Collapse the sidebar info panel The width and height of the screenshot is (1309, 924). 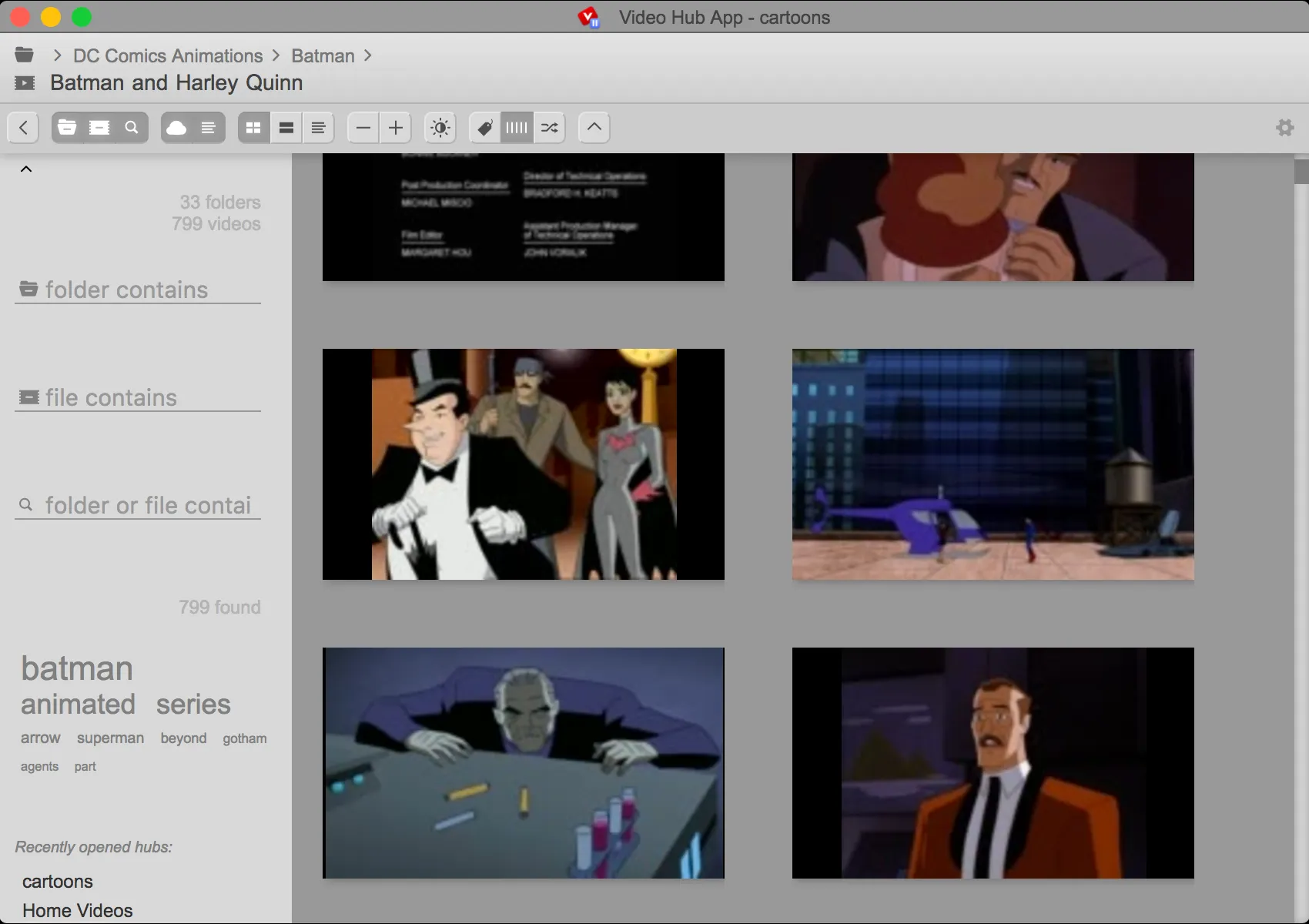pyautogui.click(x=26, y=168)
